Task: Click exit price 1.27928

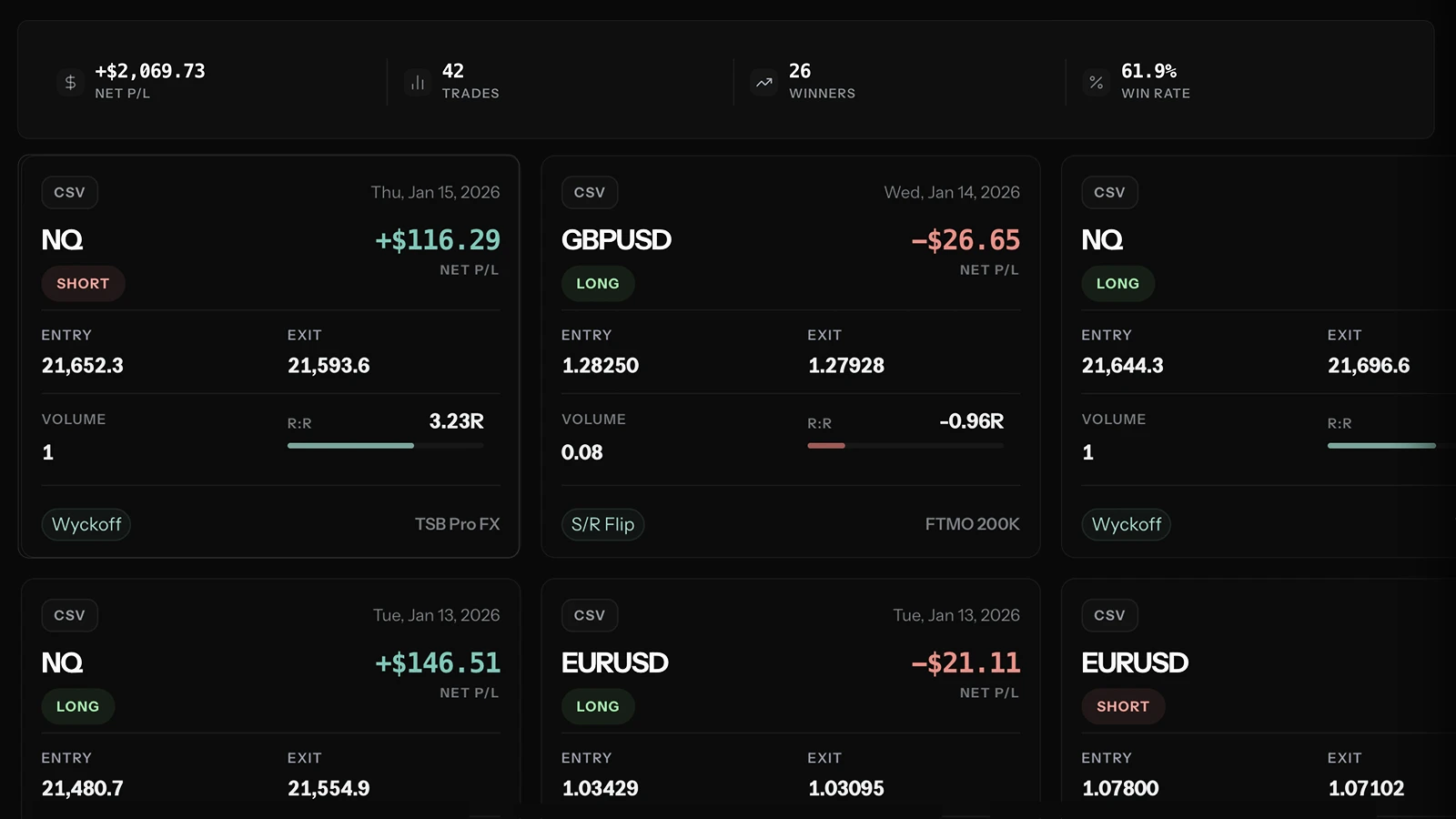Action: coord(846,366)
